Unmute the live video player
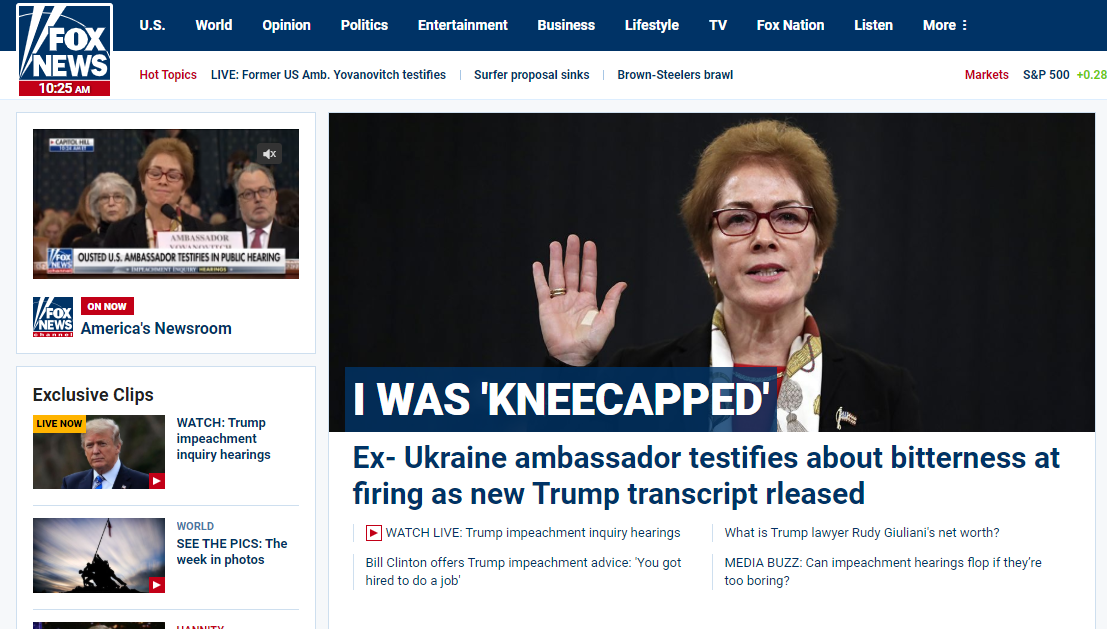 [270, 153]
